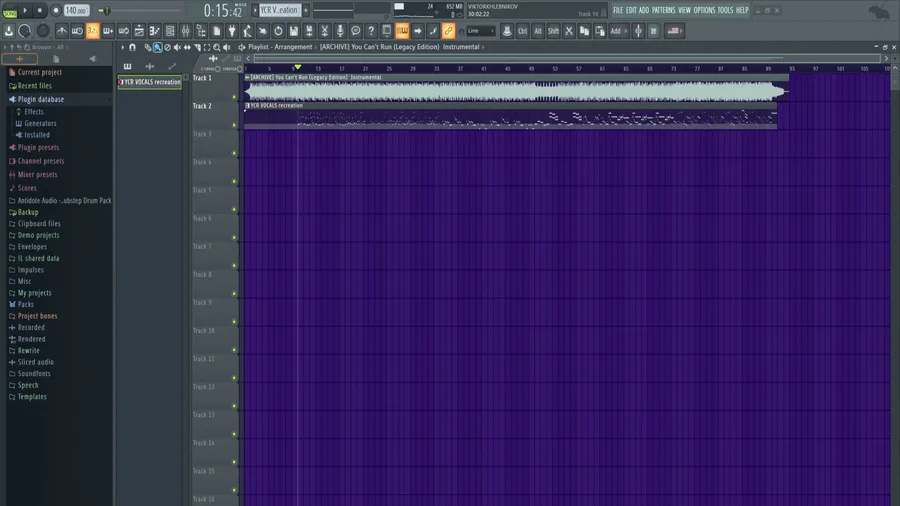This screenshot has width=900, height=506.
Task: Click the scissors cut icon
Action: click(569, 31)
